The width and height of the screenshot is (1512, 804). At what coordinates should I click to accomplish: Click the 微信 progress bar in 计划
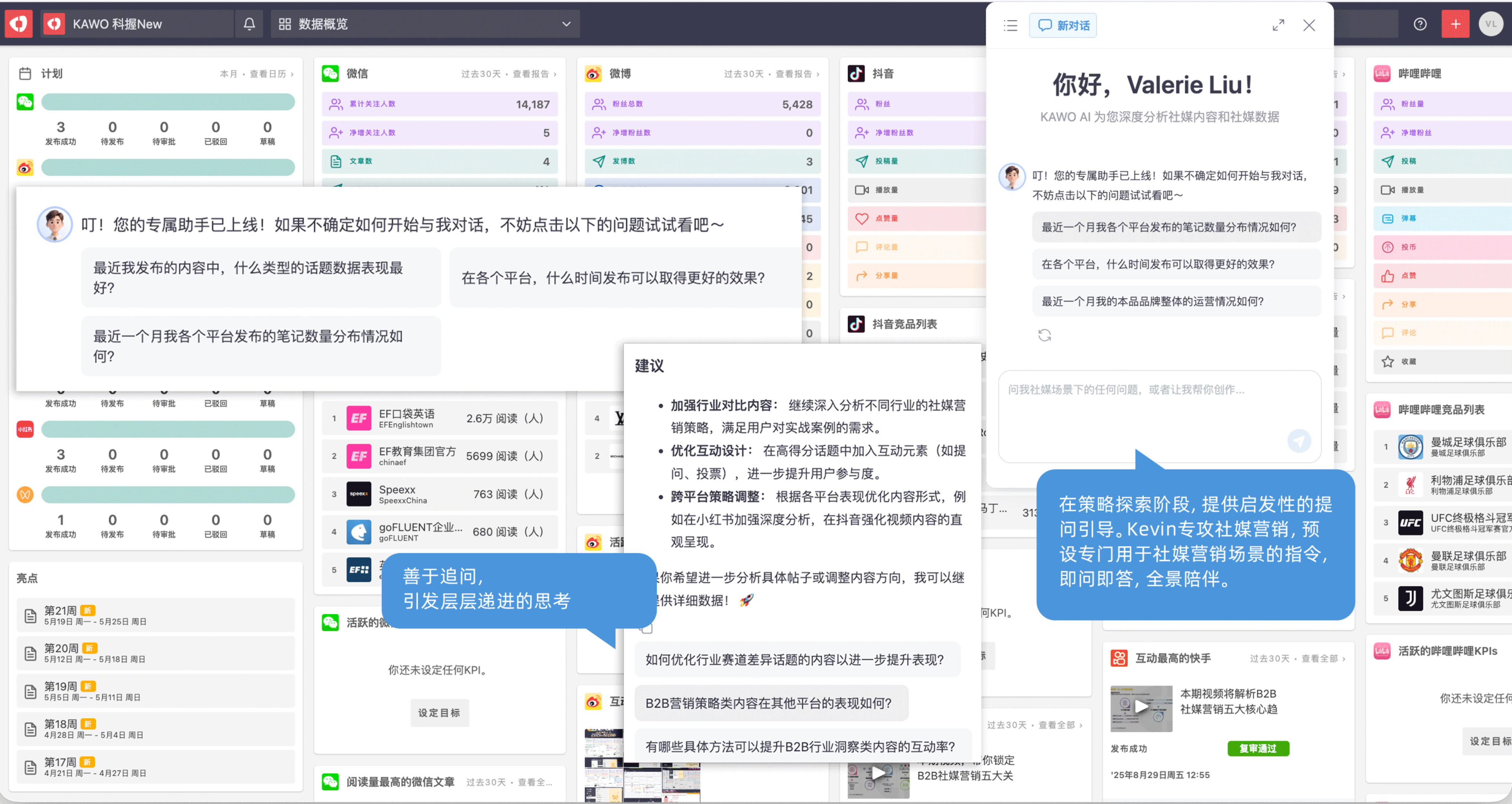[x=168, y=102]
